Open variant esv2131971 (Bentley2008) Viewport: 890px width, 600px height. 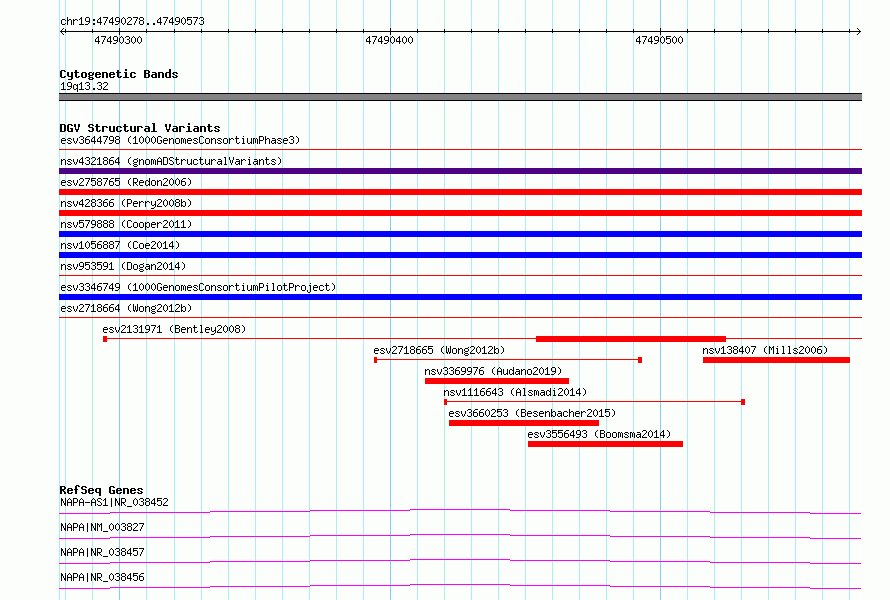(x=174, y=329)
